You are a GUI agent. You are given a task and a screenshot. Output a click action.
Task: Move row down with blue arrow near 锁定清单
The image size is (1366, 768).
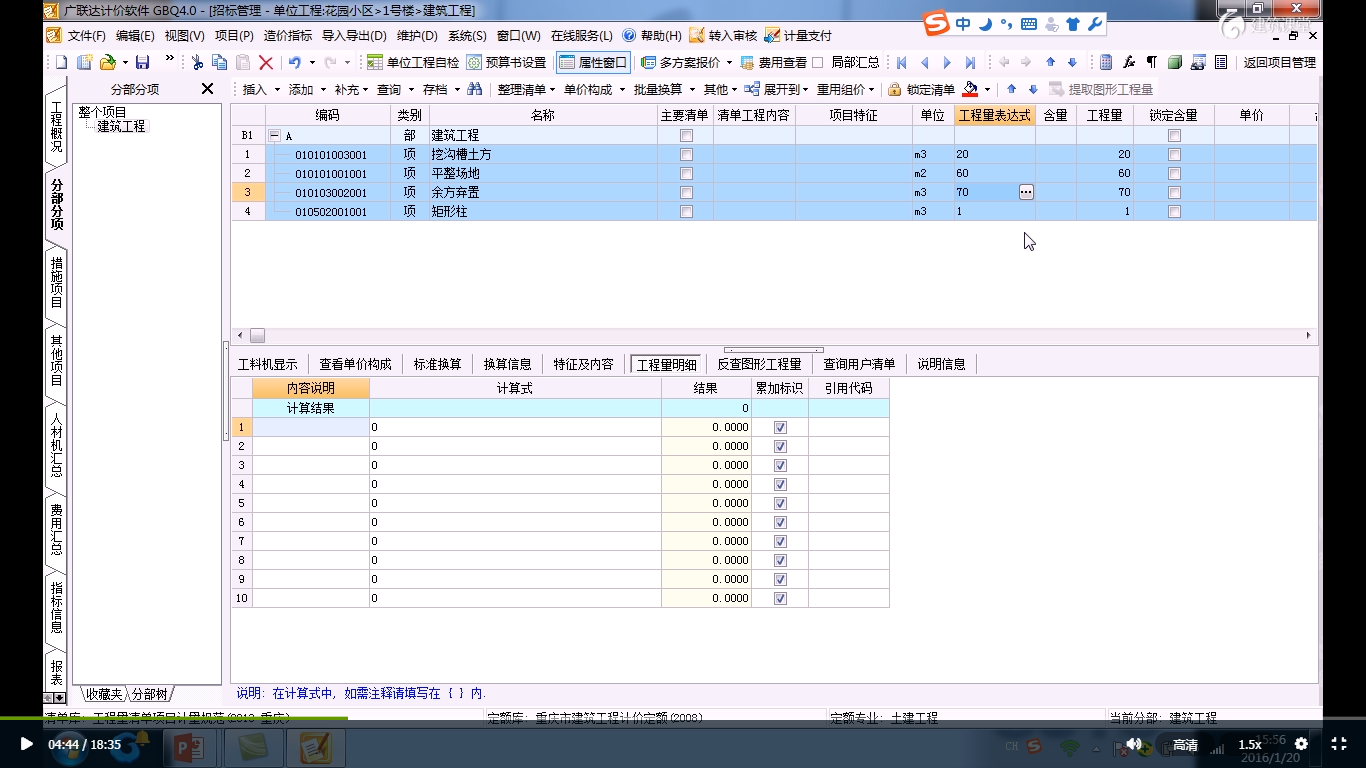point(1033,89)
